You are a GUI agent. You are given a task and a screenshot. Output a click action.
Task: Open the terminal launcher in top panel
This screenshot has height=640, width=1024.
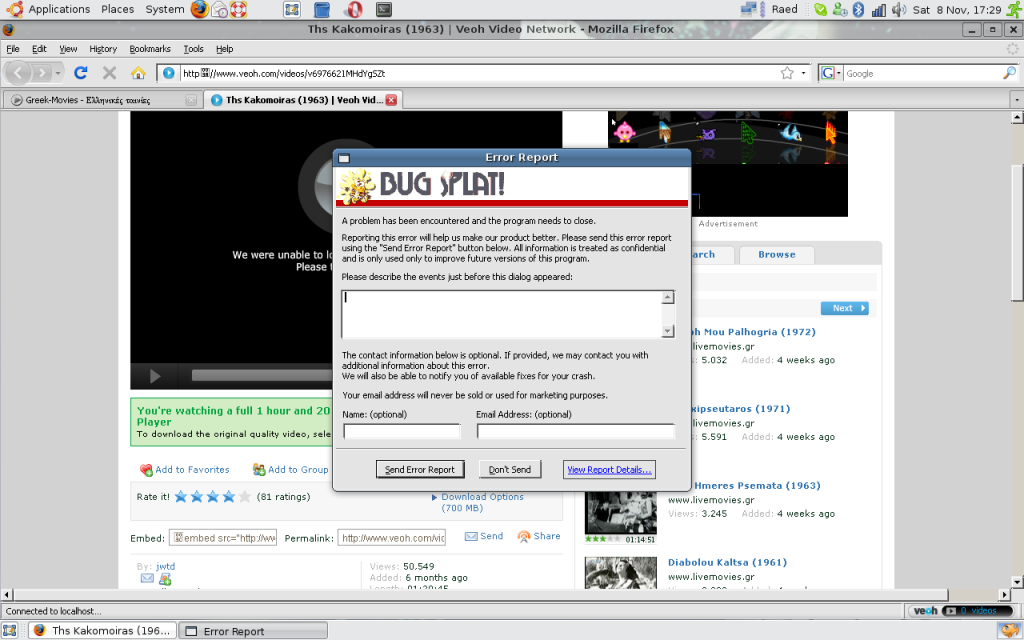[x=384, y=9]
